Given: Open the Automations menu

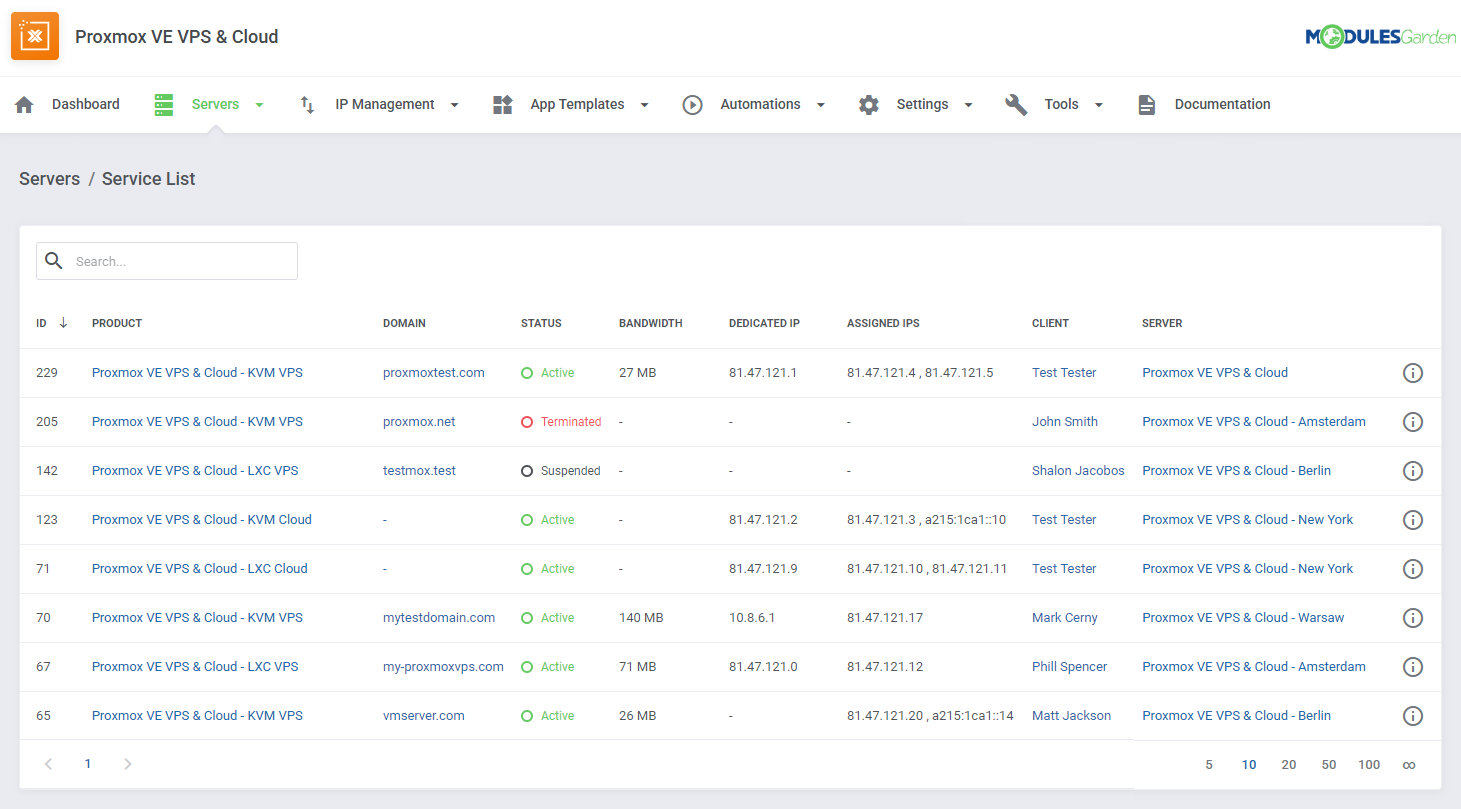Looking at the screenshot, I should 760,104.
